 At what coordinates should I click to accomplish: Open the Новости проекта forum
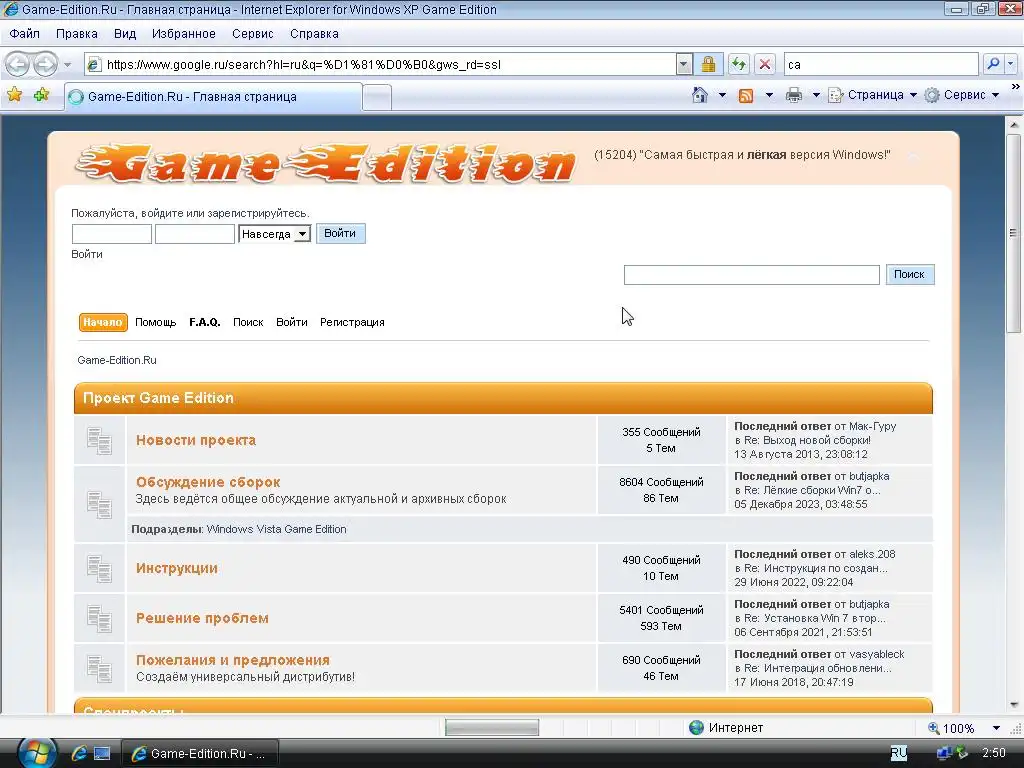tap(196, 440)
